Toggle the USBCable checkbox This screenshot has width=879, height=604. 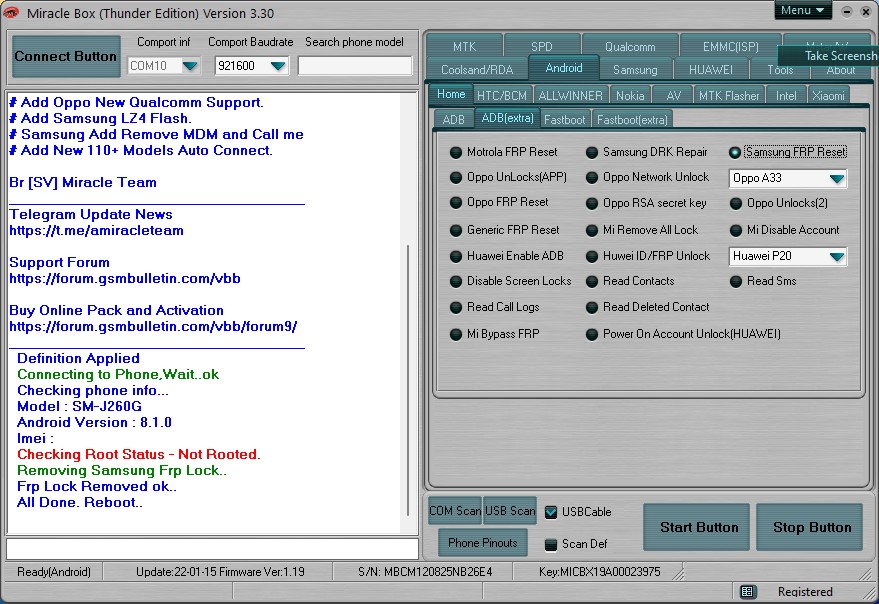pos(551,512)
